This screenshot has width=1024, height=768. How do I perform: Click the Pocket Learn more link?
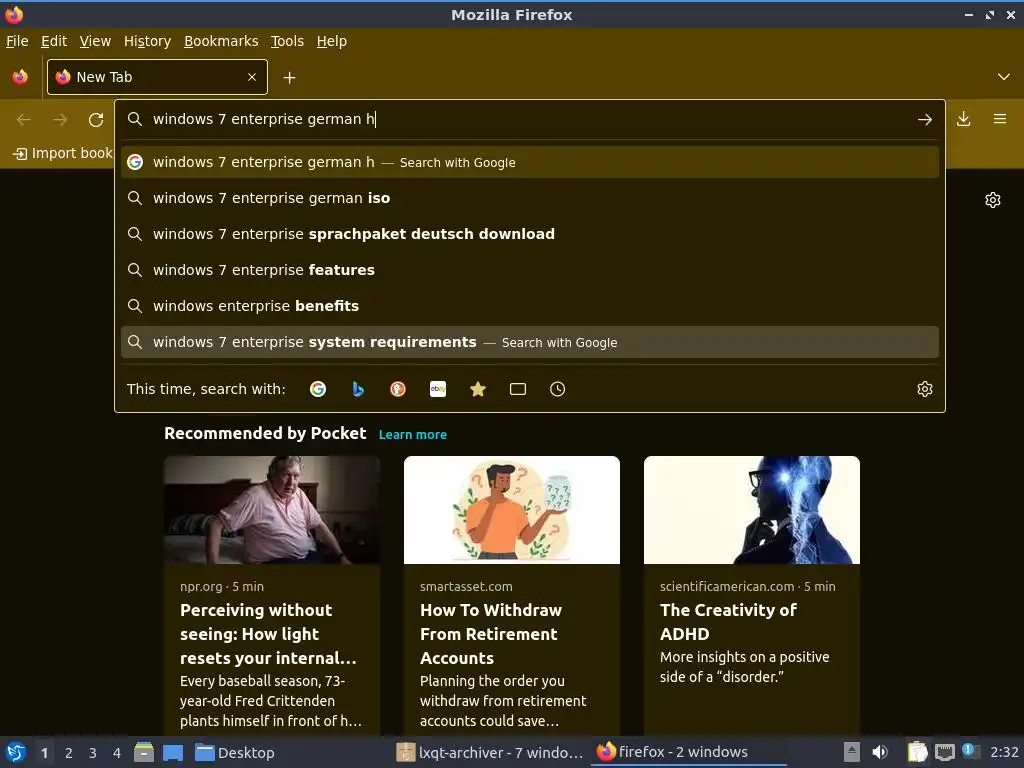[x=413, y=435]
